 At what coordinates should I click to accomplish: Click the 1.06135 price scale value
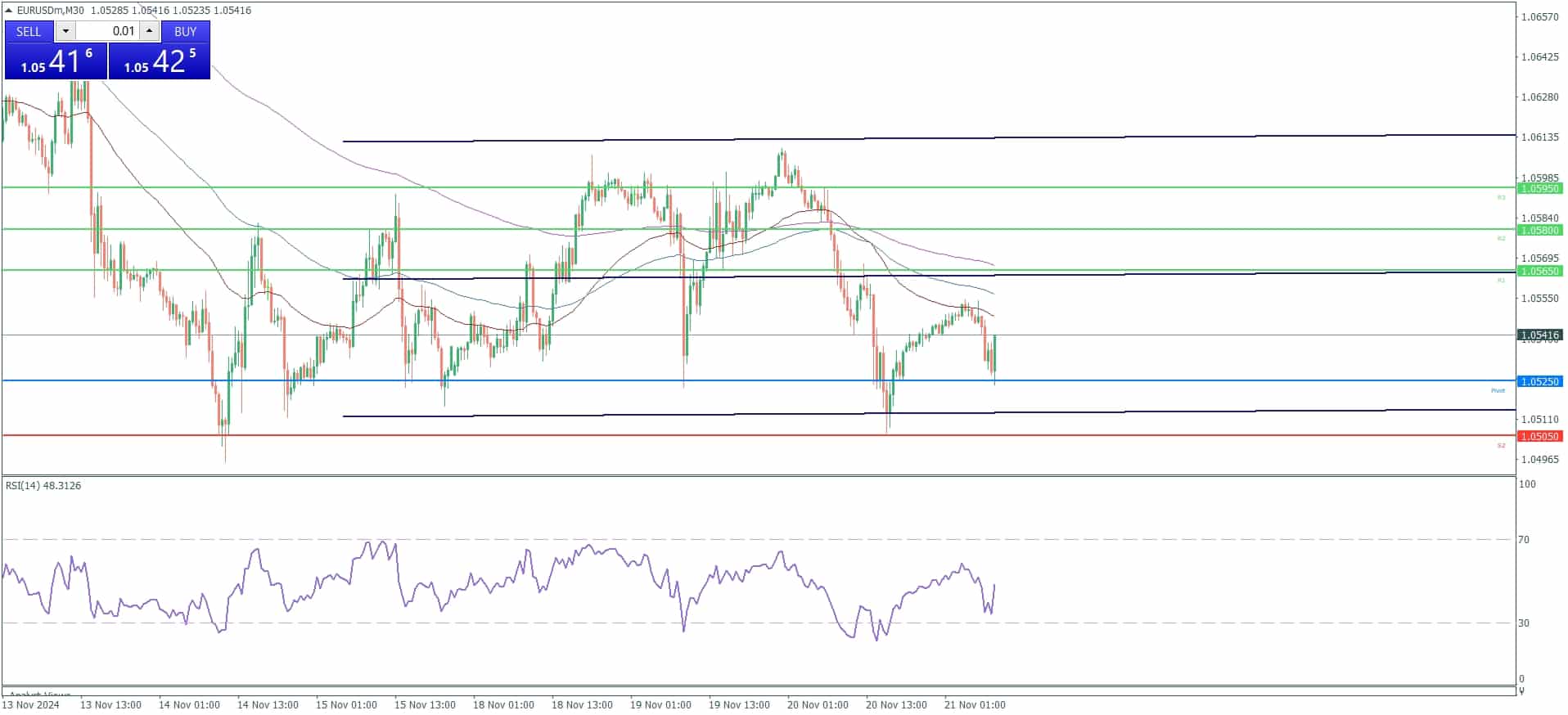[1539, 137]
